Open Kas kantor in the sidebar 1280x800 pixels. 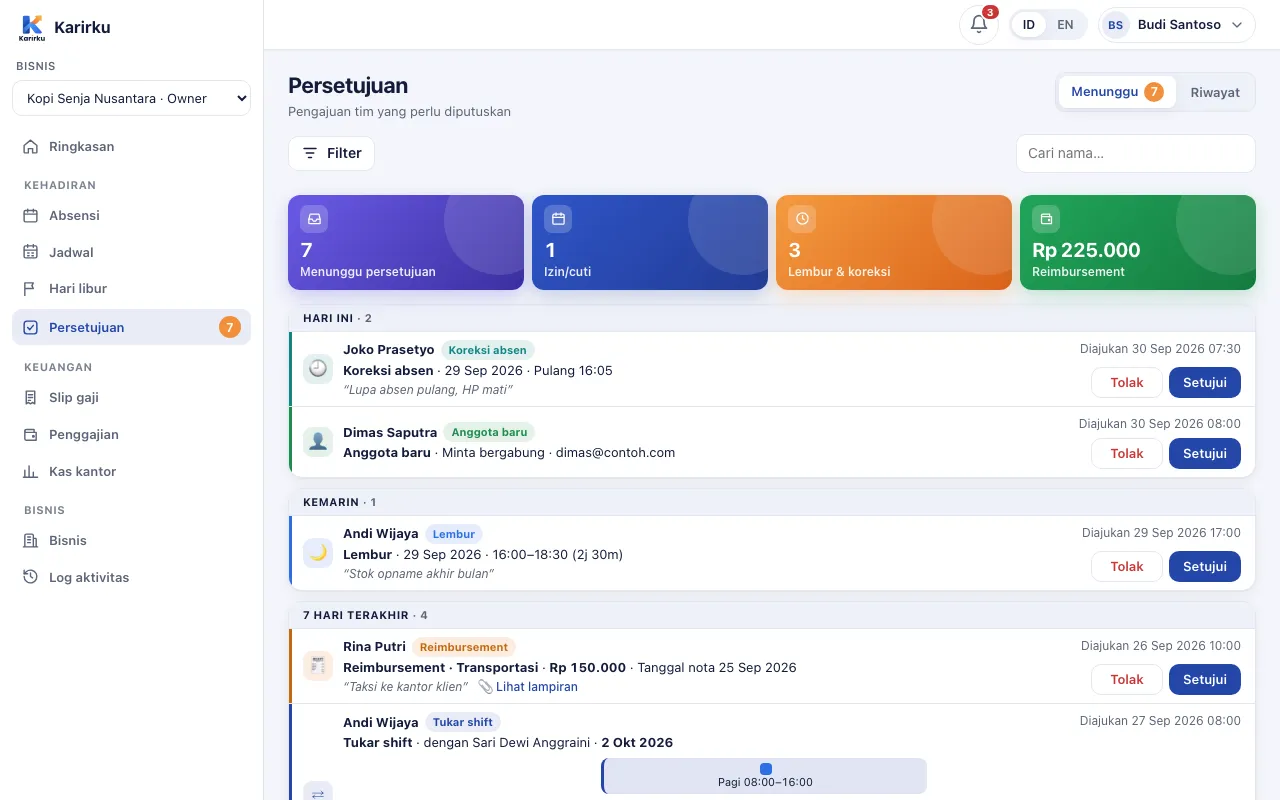tap(131, 471)
